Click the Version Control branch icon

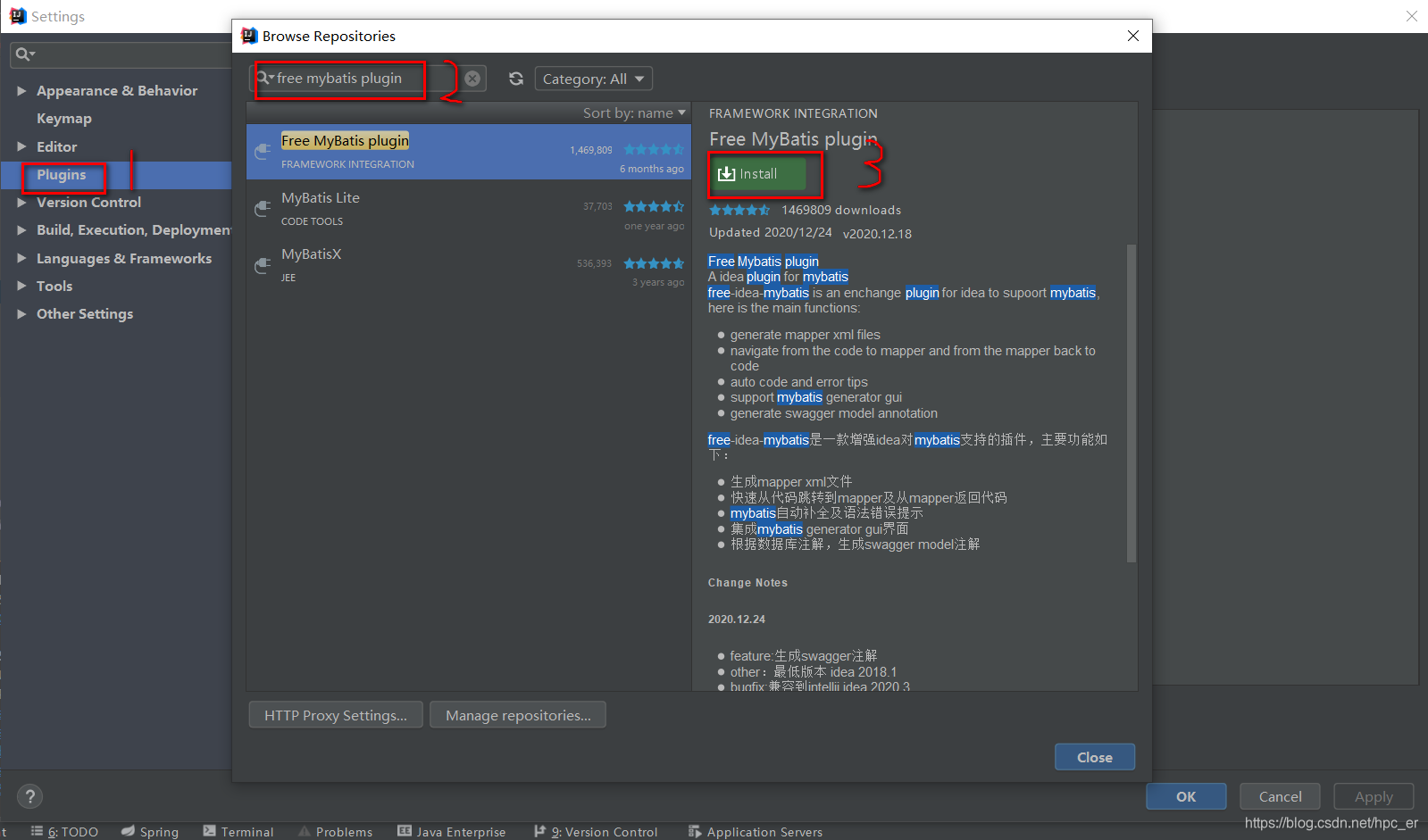[x=539, y=831]
